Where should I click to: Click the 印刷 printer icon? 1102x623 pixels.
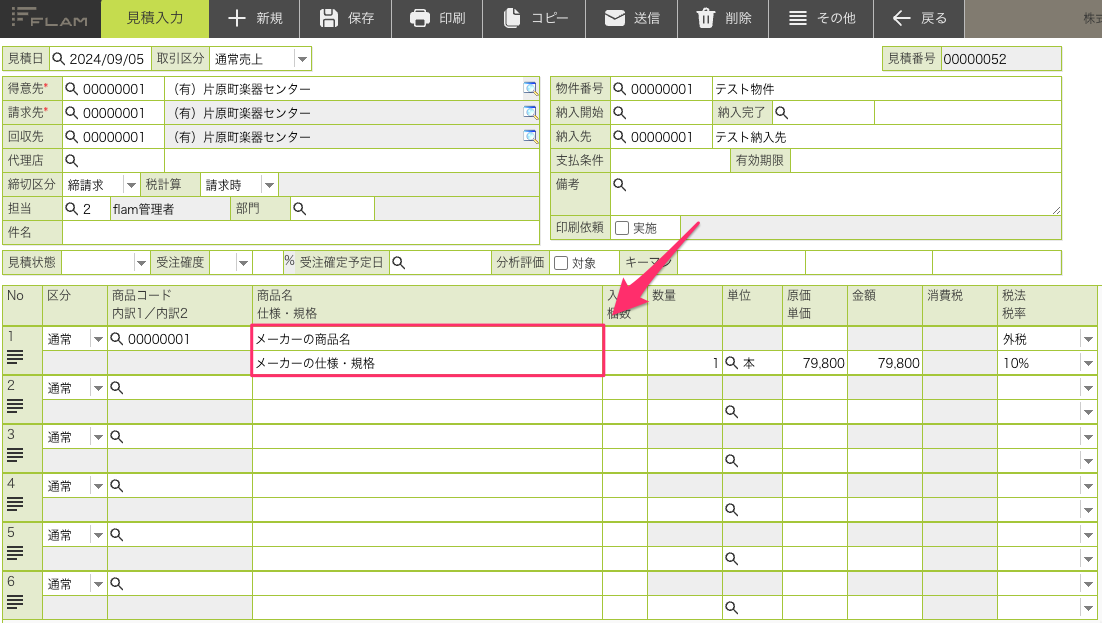pos(420,18)
